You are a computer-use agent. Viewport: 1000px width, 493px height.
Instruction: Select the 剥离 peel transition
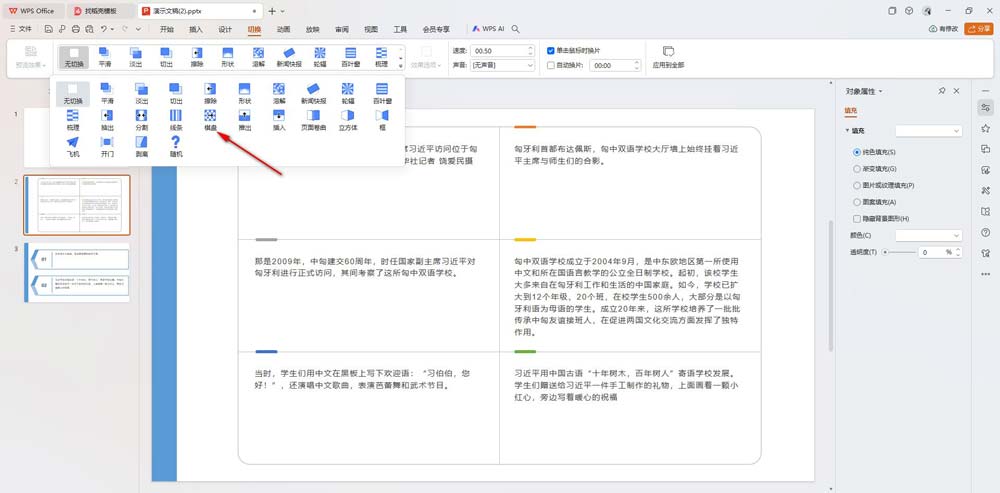point(142,146)
